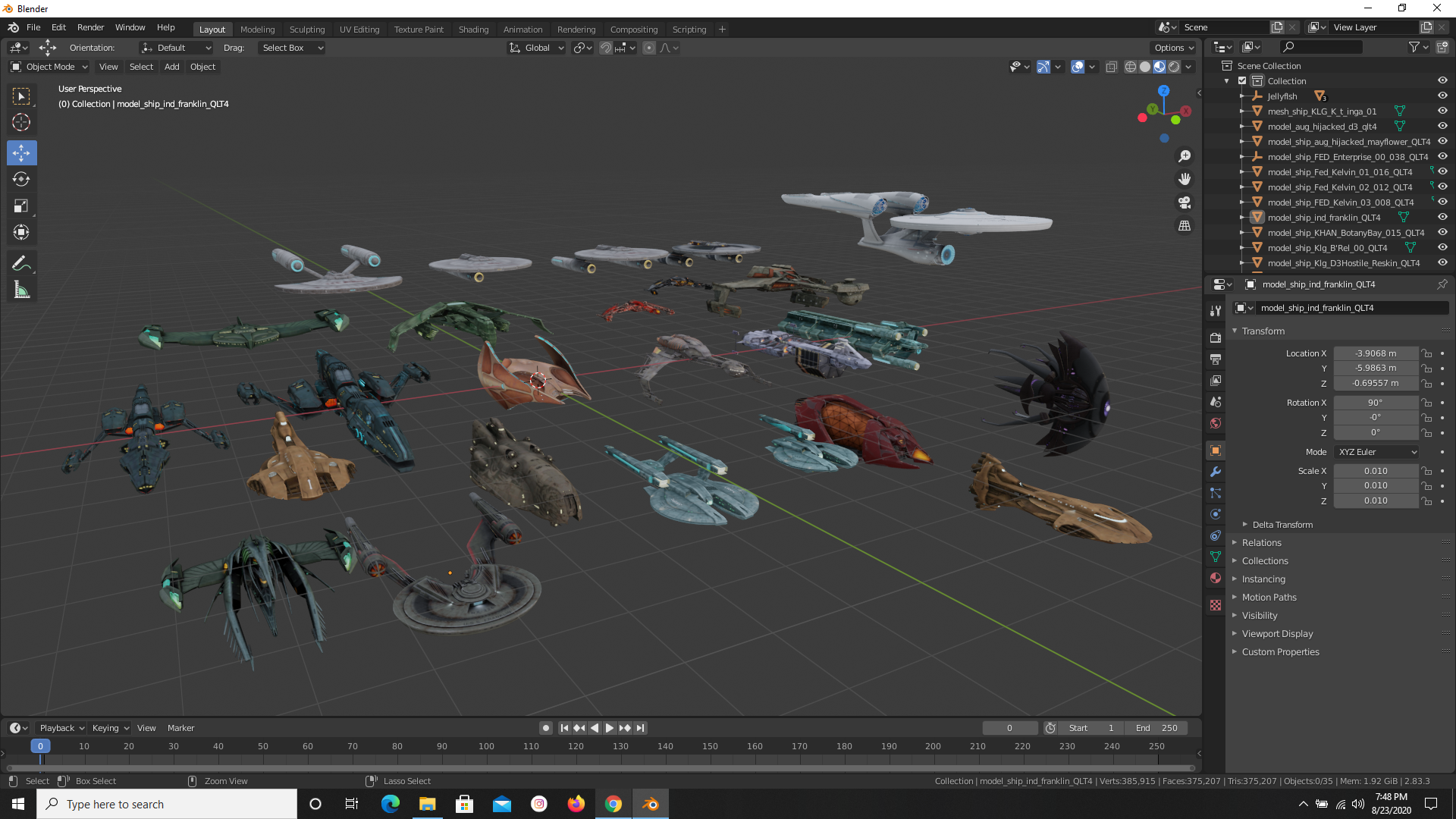Activate the Move tool

(21, 153)
